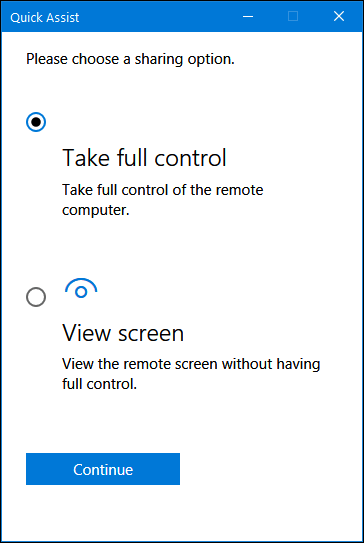
Task: Click the blue eye icon above View screen
Action: pyautogui.click(x=81, y=288)
